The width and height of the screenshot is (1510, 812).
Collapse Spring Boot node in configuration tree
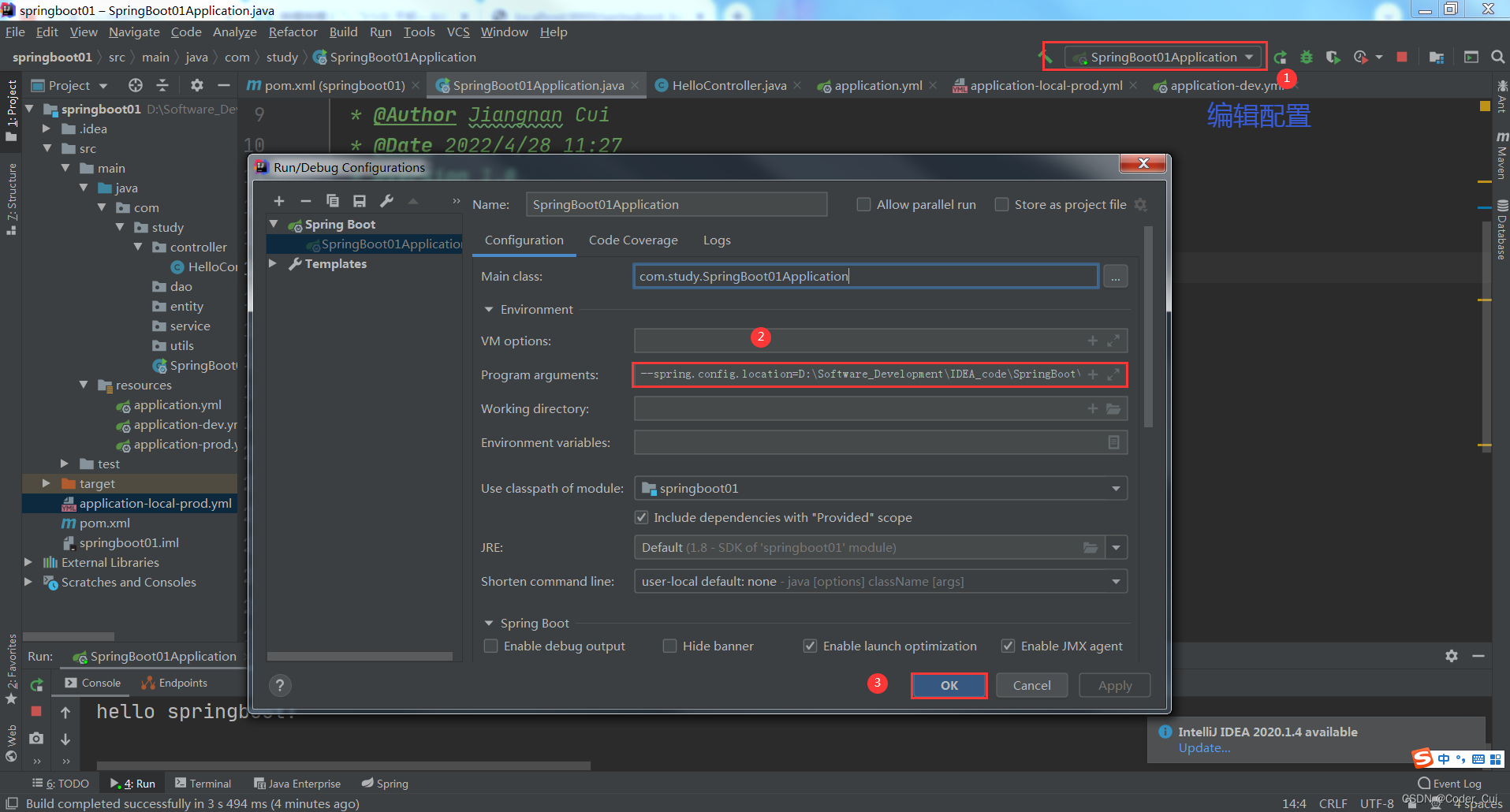click(274, 225)
